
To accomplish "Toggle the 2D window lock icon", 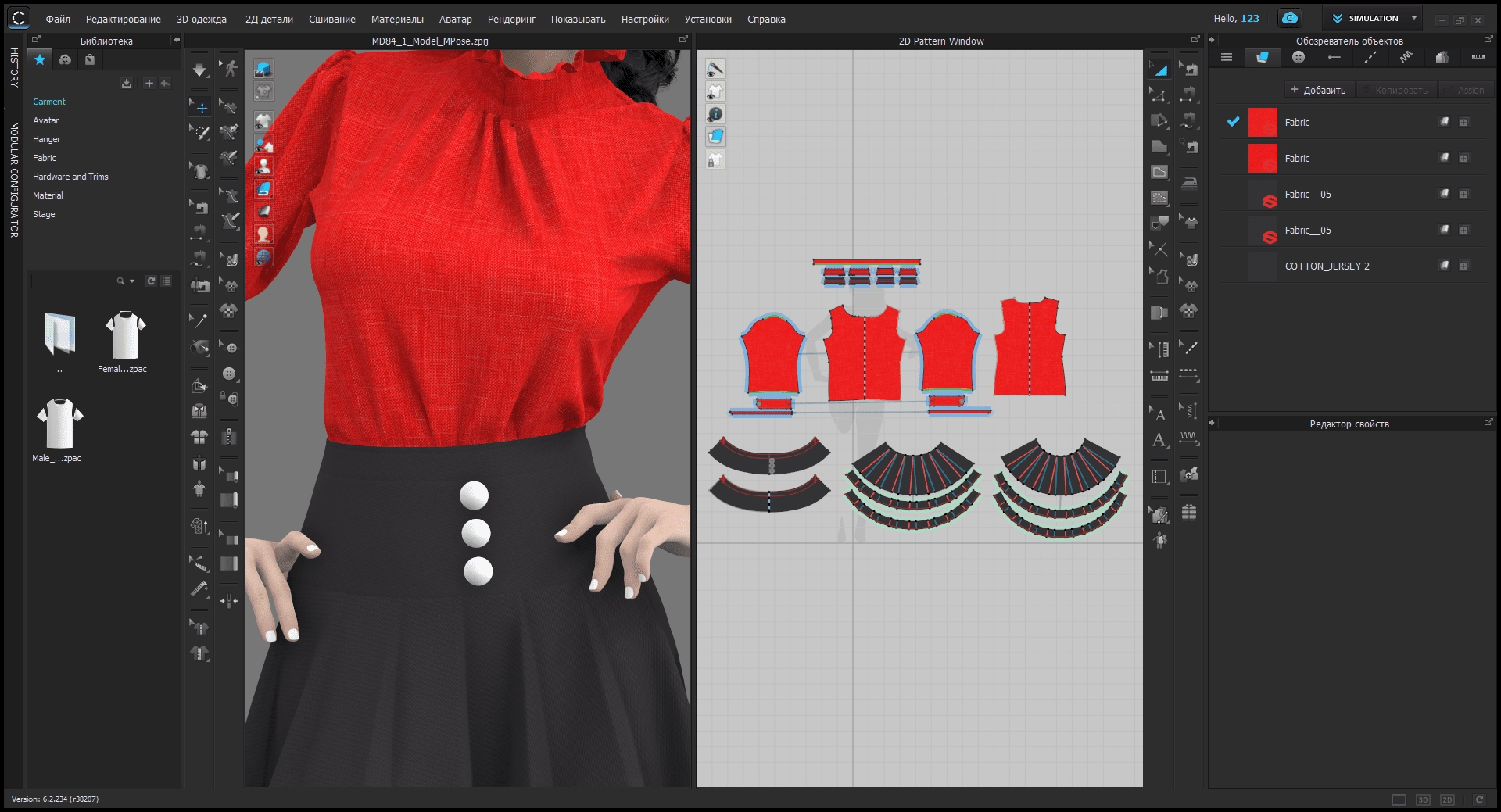I will [x=715, y=160].
